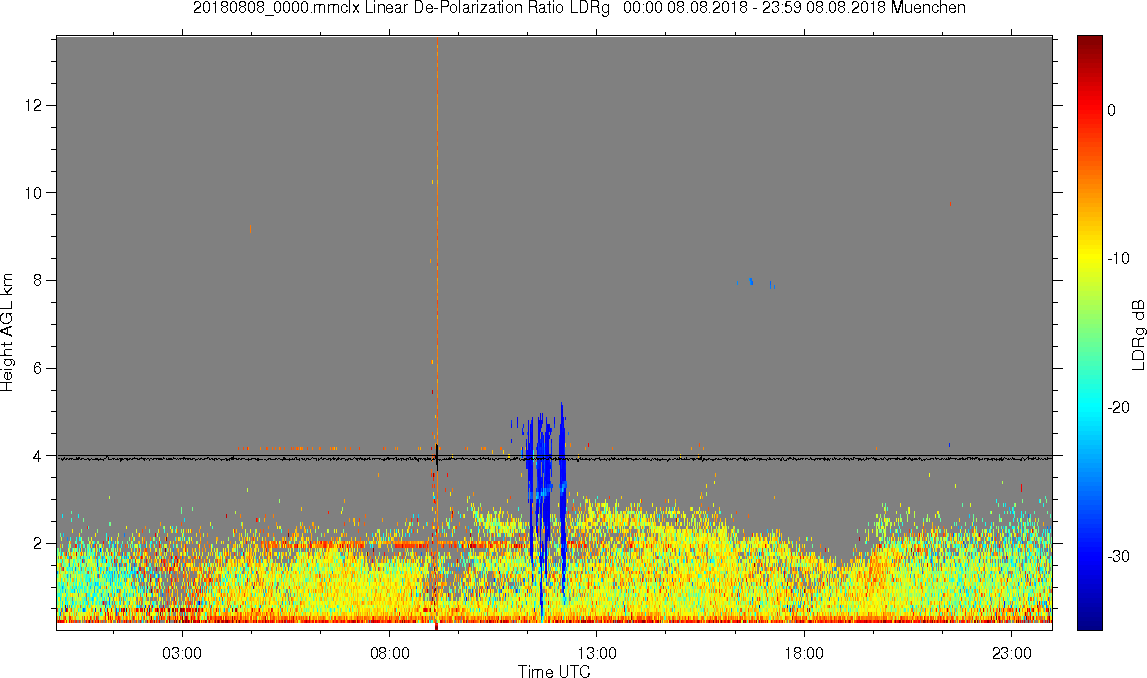Click the dark blue bottom of colorbar
The image size is (1147, 678).
point(1089,622)
